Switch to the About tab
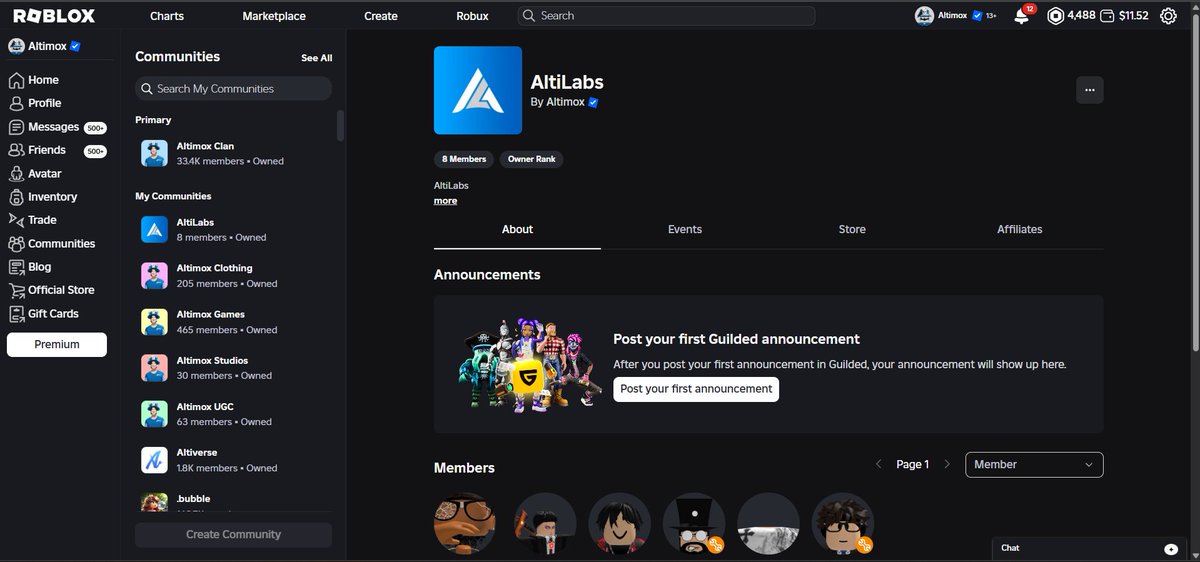The image size is (1200, 562). pos(517,229)
